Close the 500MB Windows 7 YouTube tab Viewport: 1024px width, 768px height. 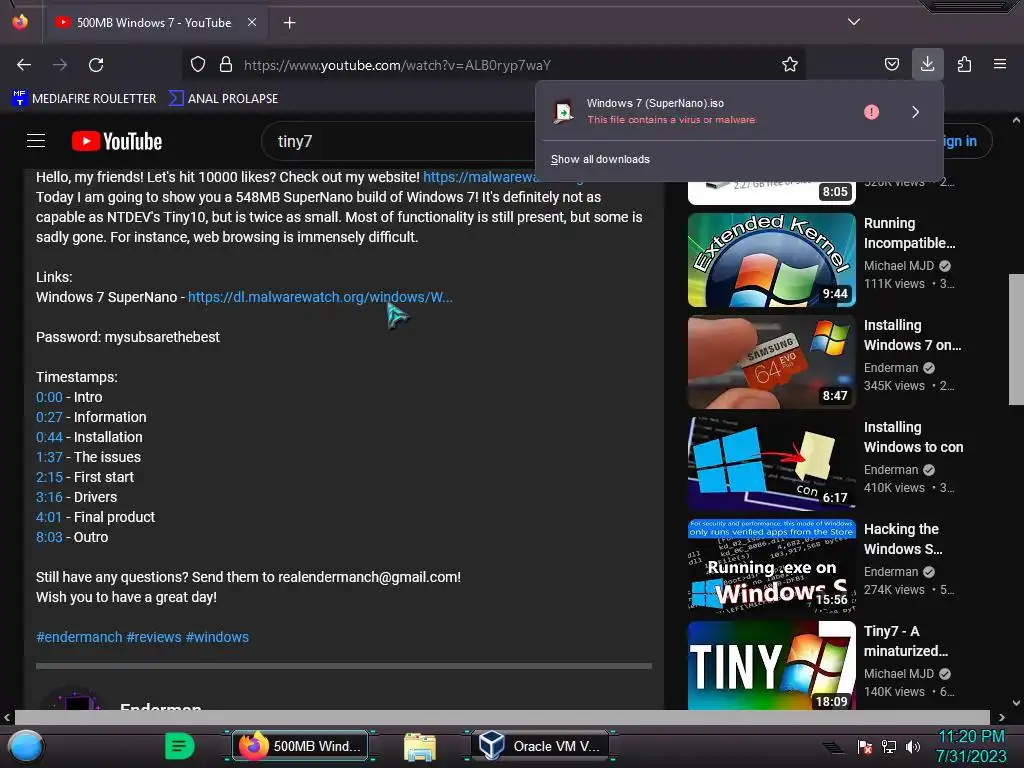tap(251, 22)
